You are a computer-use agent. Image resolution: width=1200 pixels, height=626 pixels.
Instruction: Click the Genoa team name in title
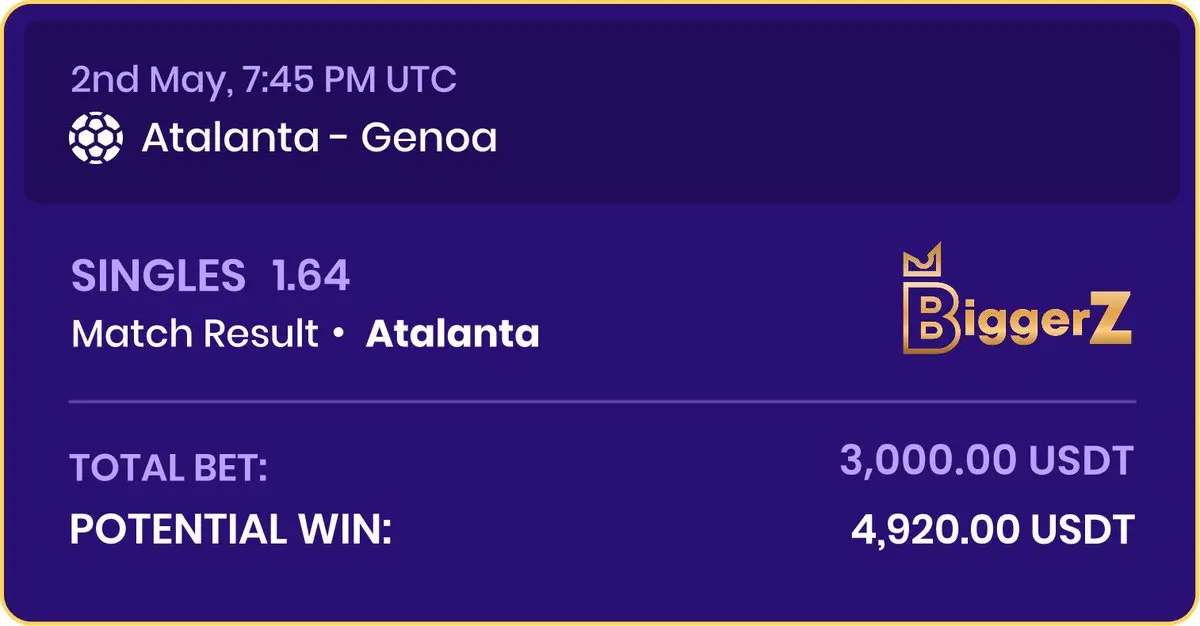(x=429, y=137)
